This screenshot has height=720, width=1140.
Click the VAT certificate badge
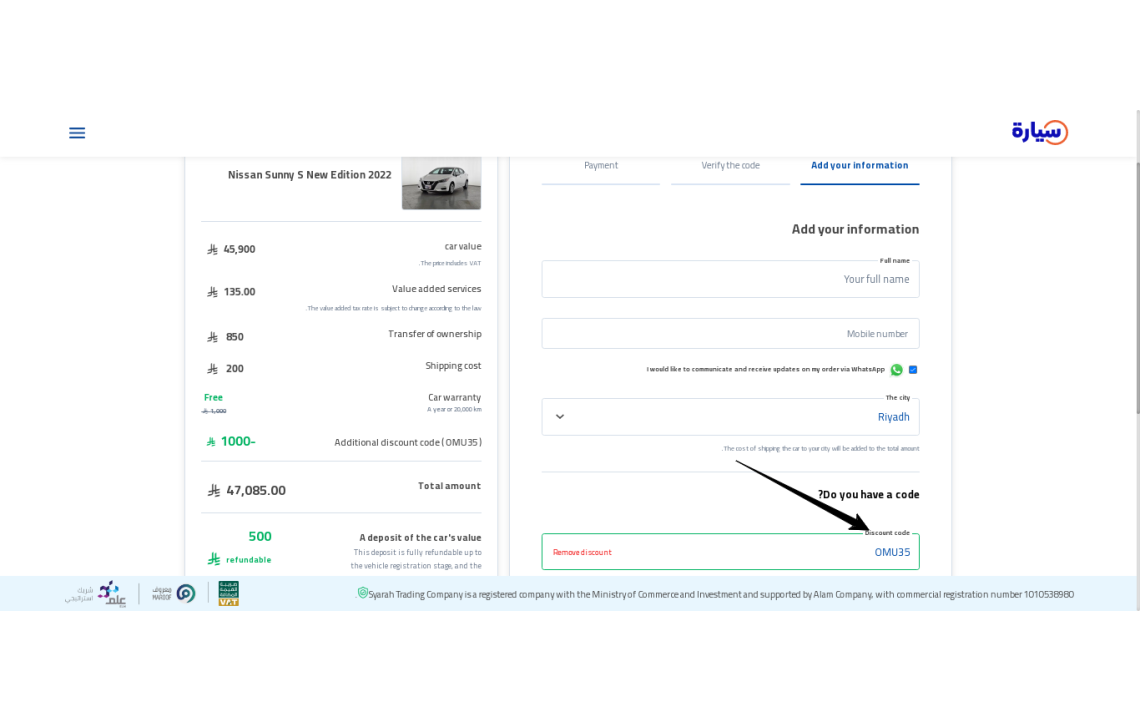coord(228,593)
